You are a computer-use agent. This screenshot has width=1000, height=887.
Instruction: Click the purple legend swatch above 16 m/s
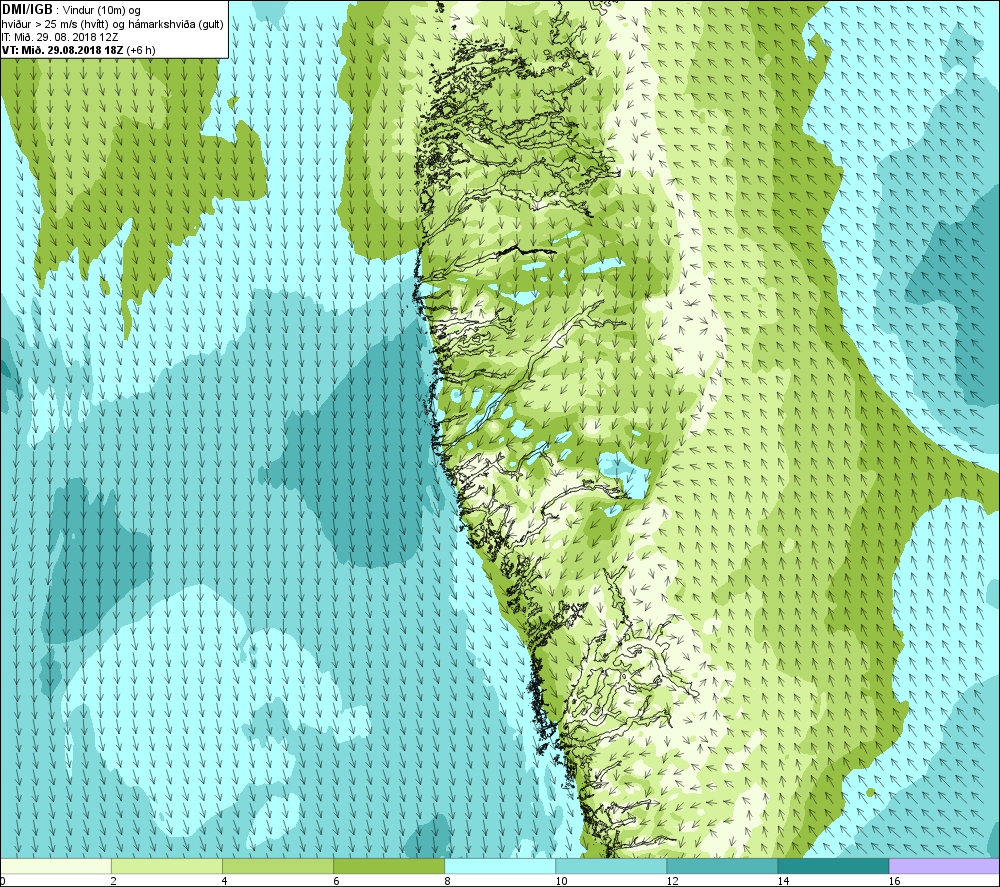[944, 866]
